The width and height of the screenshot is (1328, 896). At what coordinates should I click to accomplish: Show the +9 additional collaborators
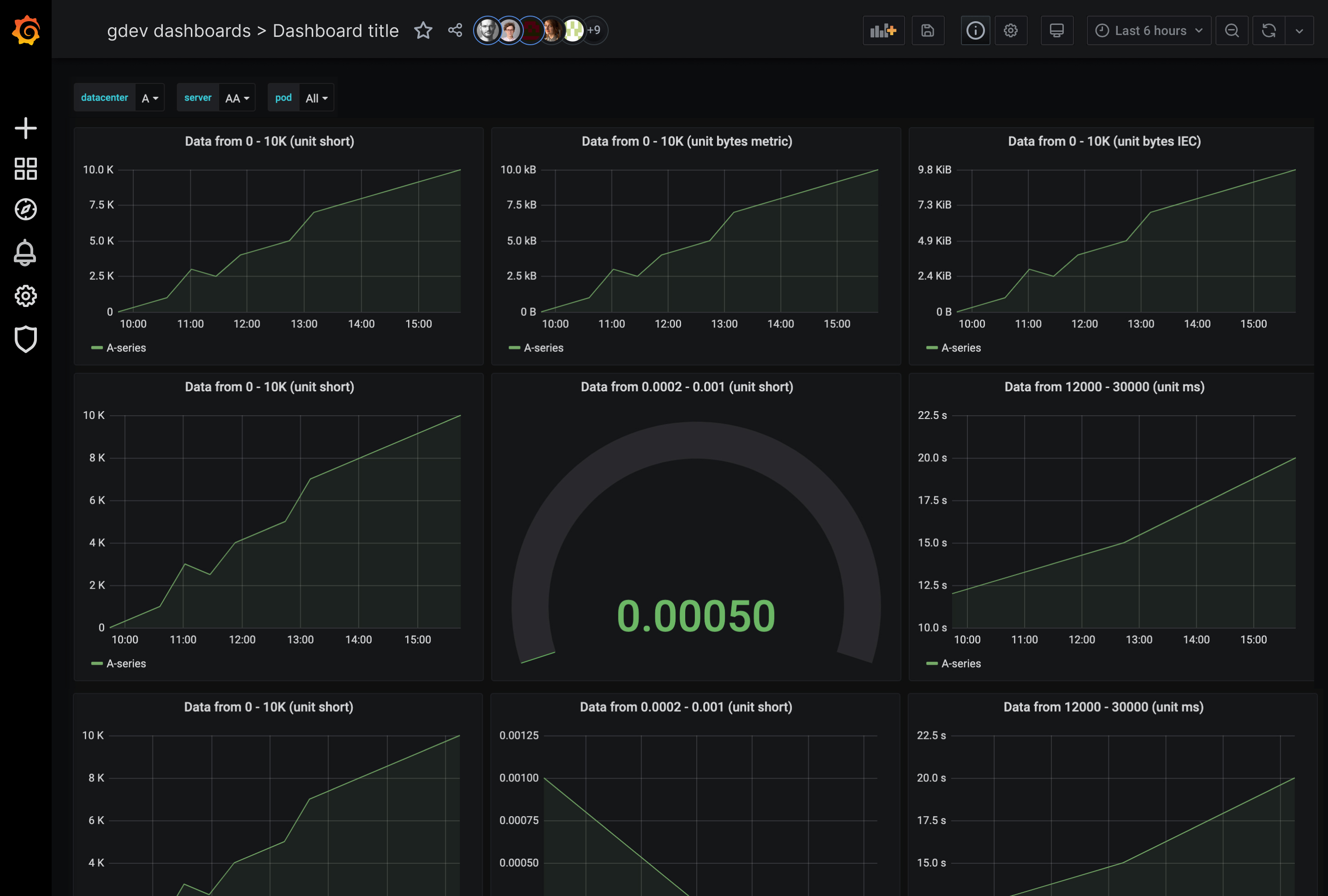(594, 30)
